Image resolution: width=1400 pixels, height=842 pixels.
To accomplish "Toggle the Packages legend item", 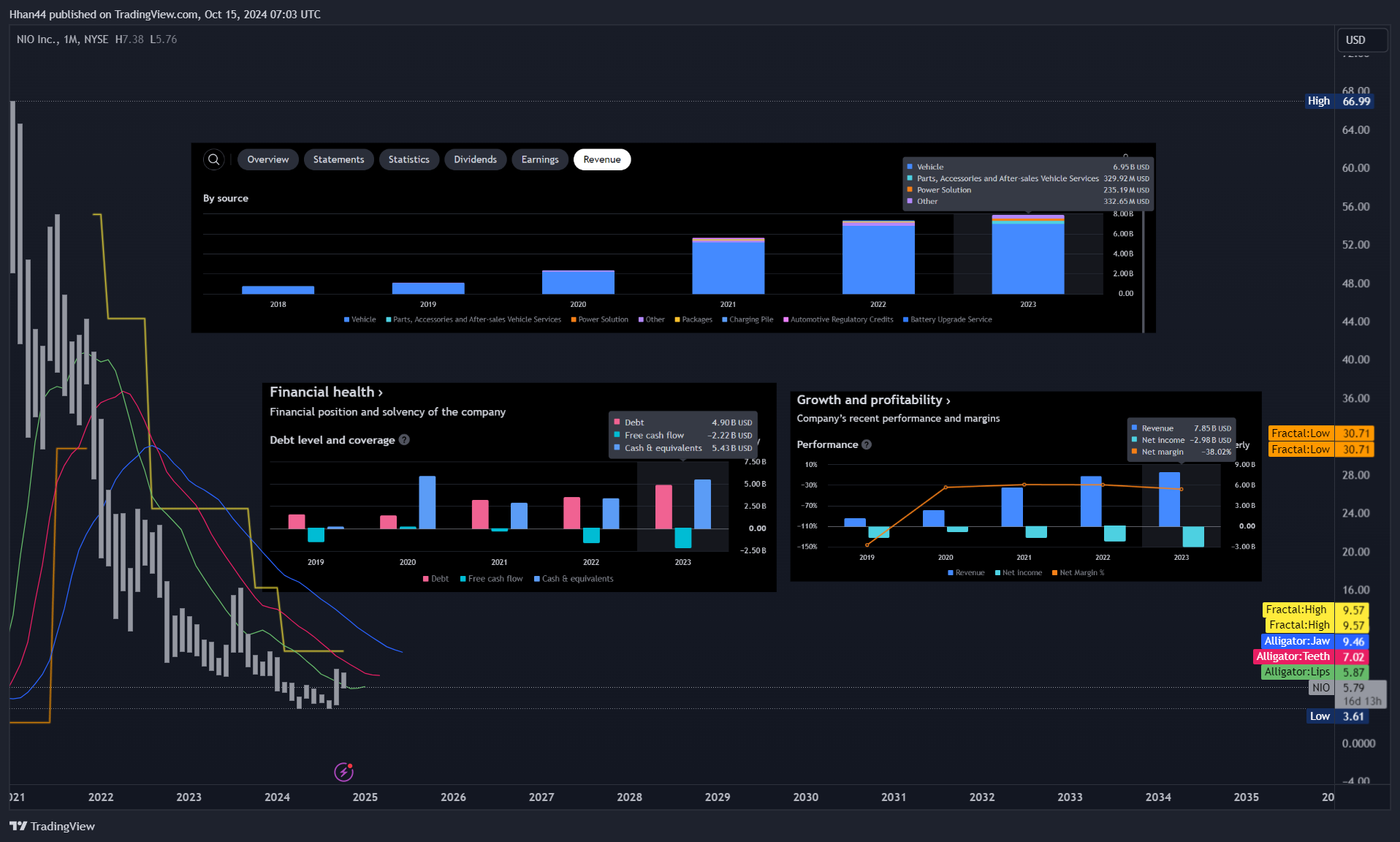I will 693,319.
